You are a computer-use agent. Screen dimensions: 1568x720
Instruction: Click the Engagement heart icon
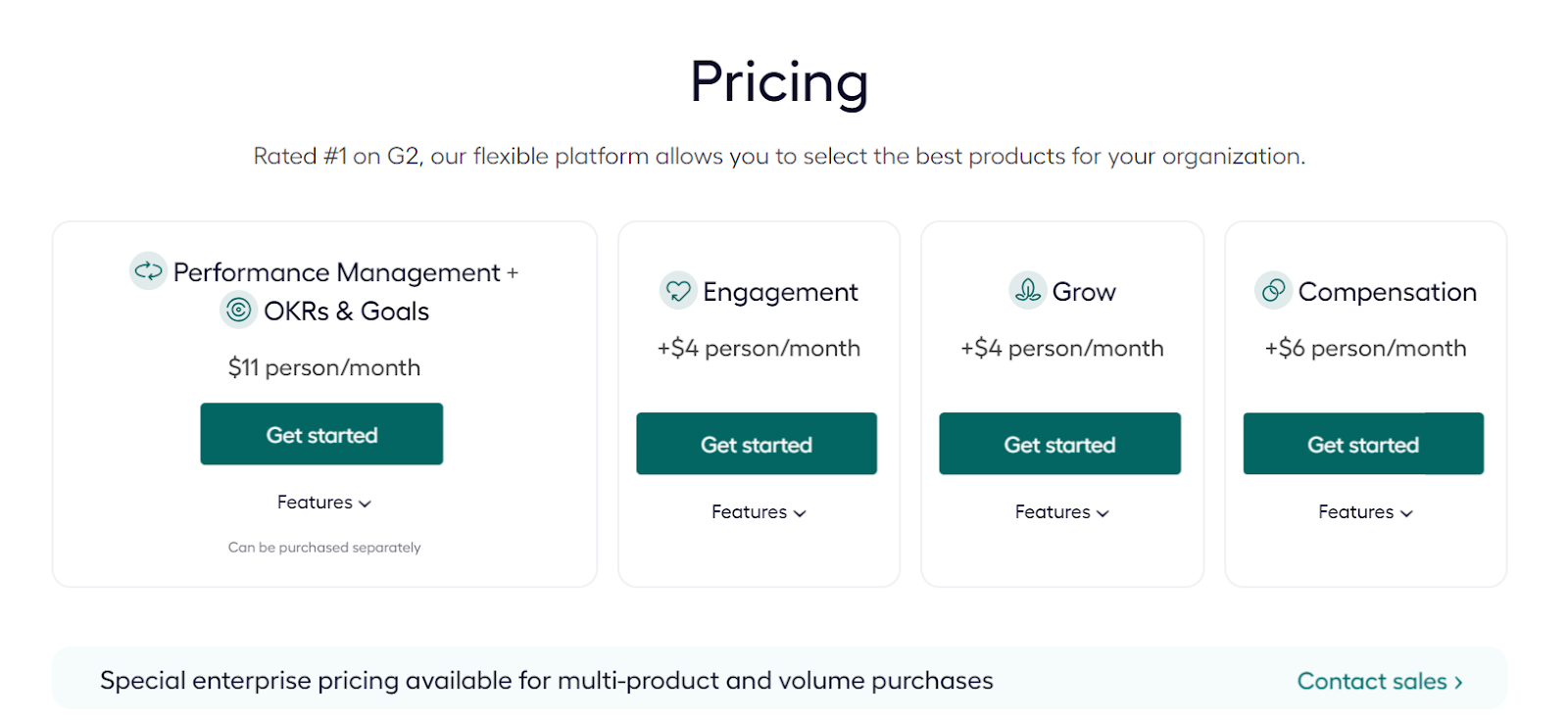coord(677,291)
